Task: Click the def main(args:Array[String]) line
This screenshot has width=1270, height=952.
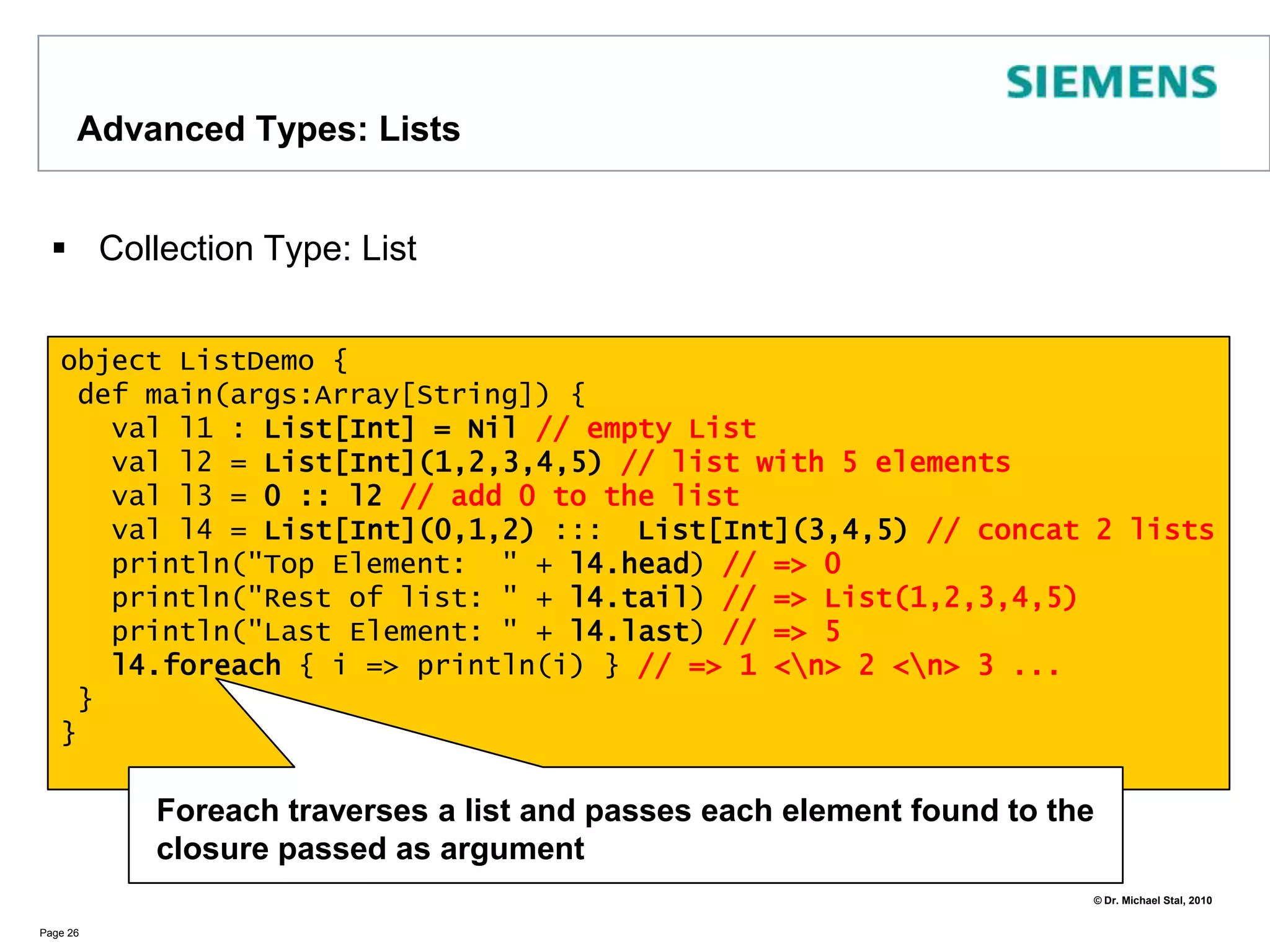Action: (331, 395)
